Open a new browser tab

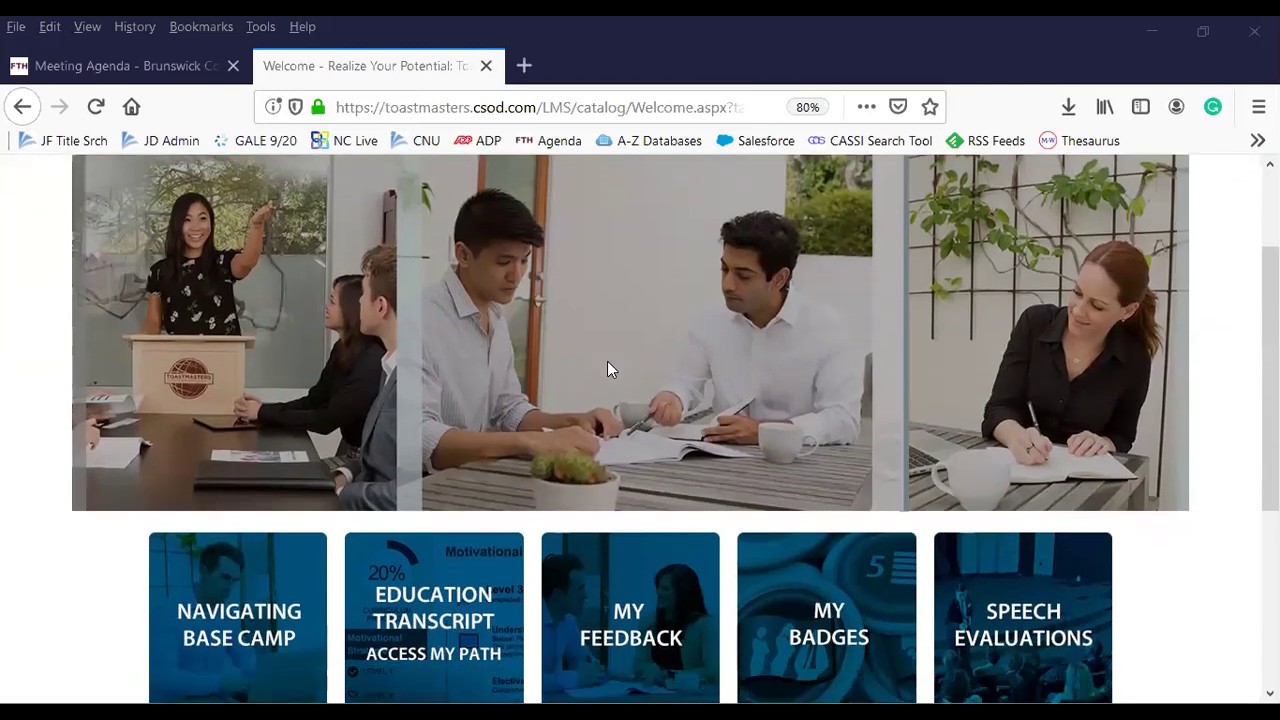tap(524, 66)
